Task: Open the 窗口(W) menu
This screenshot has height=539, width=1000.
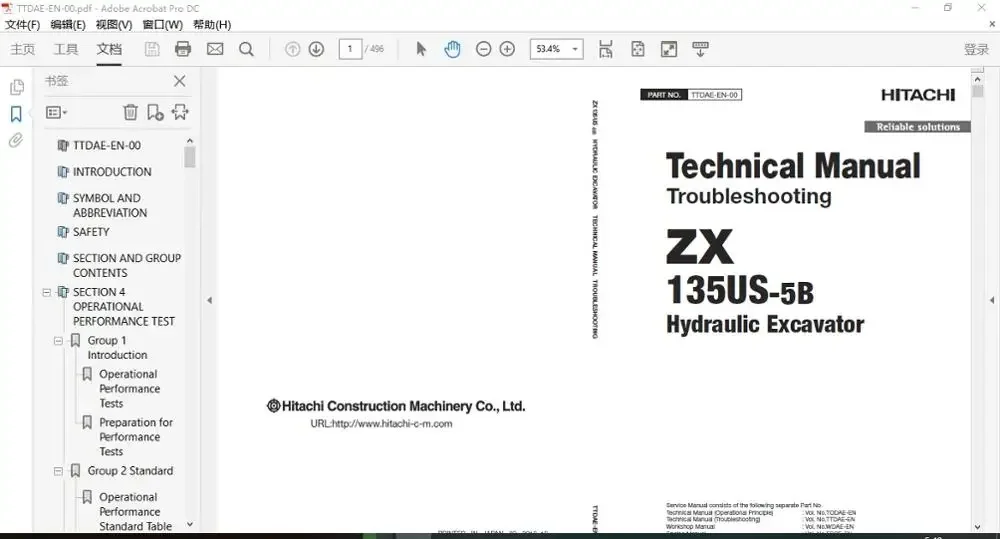Action: [x=162, y=25]
